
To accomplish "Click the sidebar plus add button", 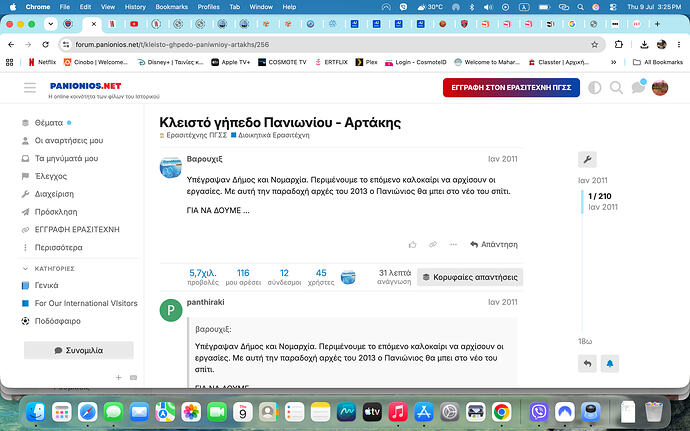I will (x=118, y=377).
